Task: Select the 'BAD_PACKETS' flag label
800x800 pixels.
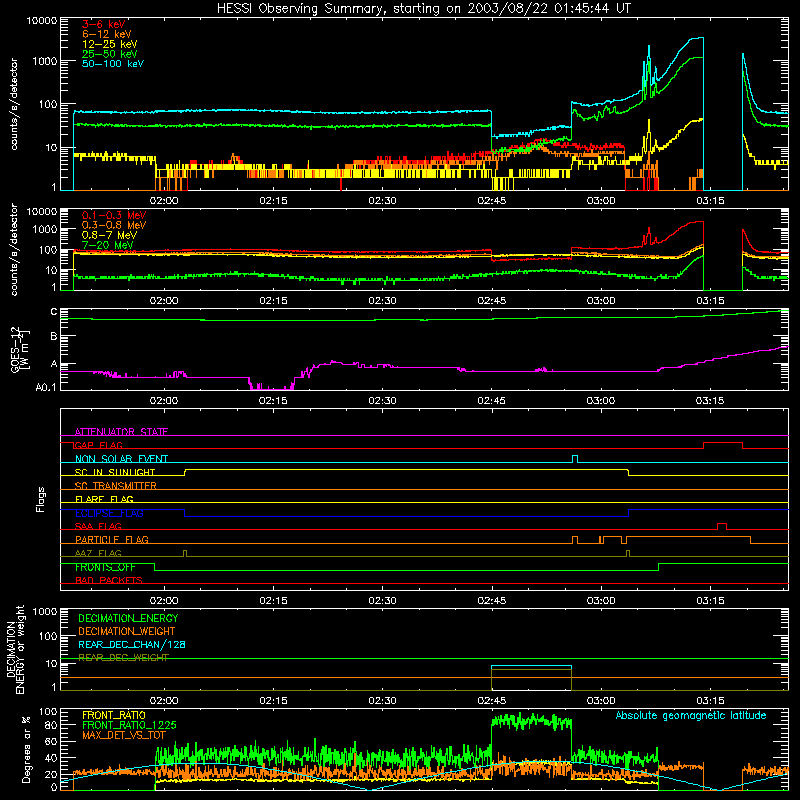Action: pos(108,580)
